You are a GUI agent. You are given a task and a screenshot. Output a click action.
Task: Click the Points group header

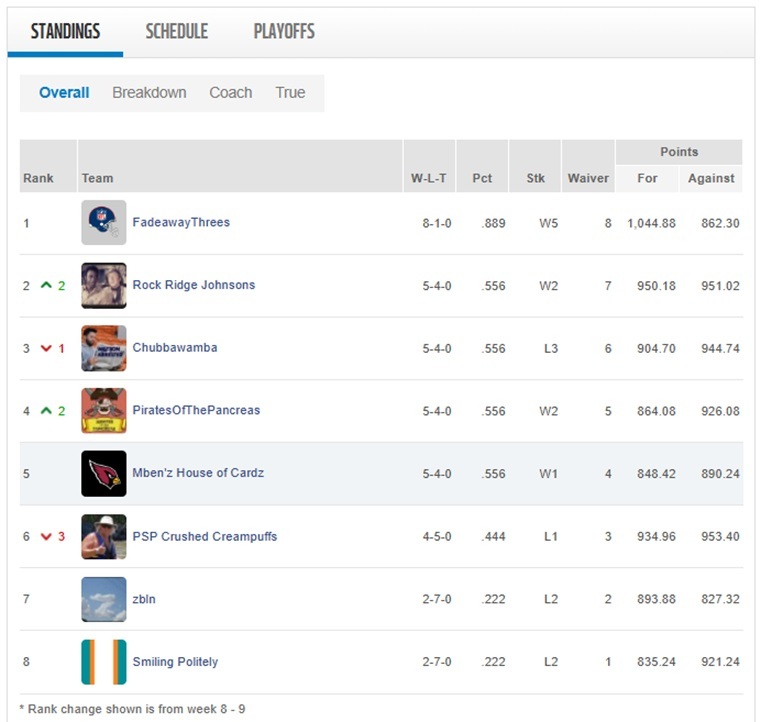pos(679,152)
